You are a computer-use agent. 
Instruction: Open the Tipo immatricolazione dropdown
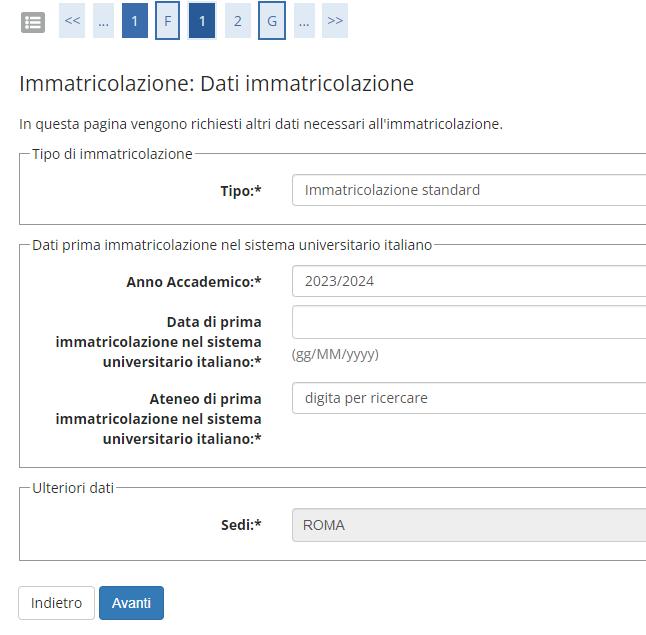[x=468, y=190]
